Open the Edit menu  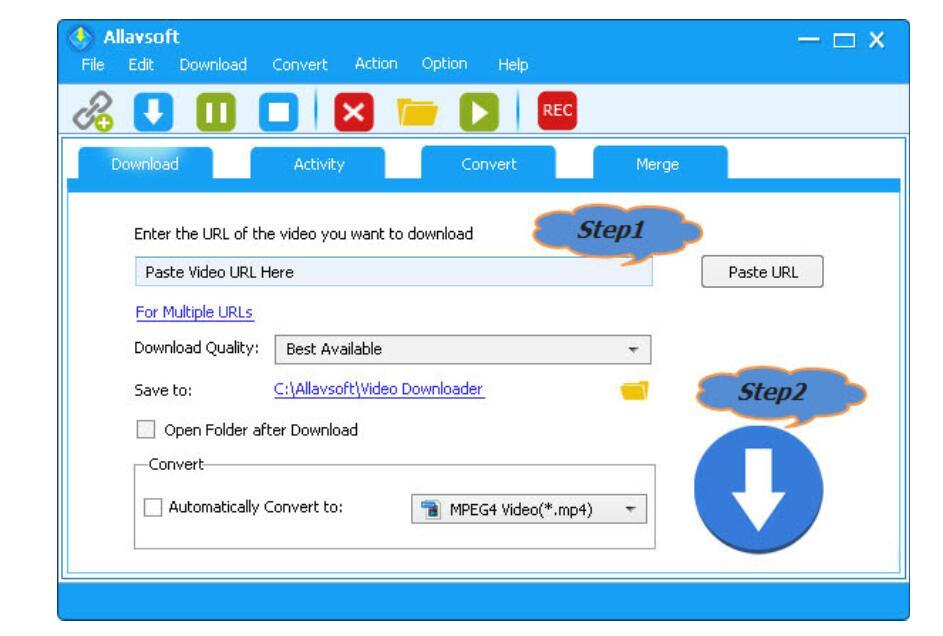point(141,64)
